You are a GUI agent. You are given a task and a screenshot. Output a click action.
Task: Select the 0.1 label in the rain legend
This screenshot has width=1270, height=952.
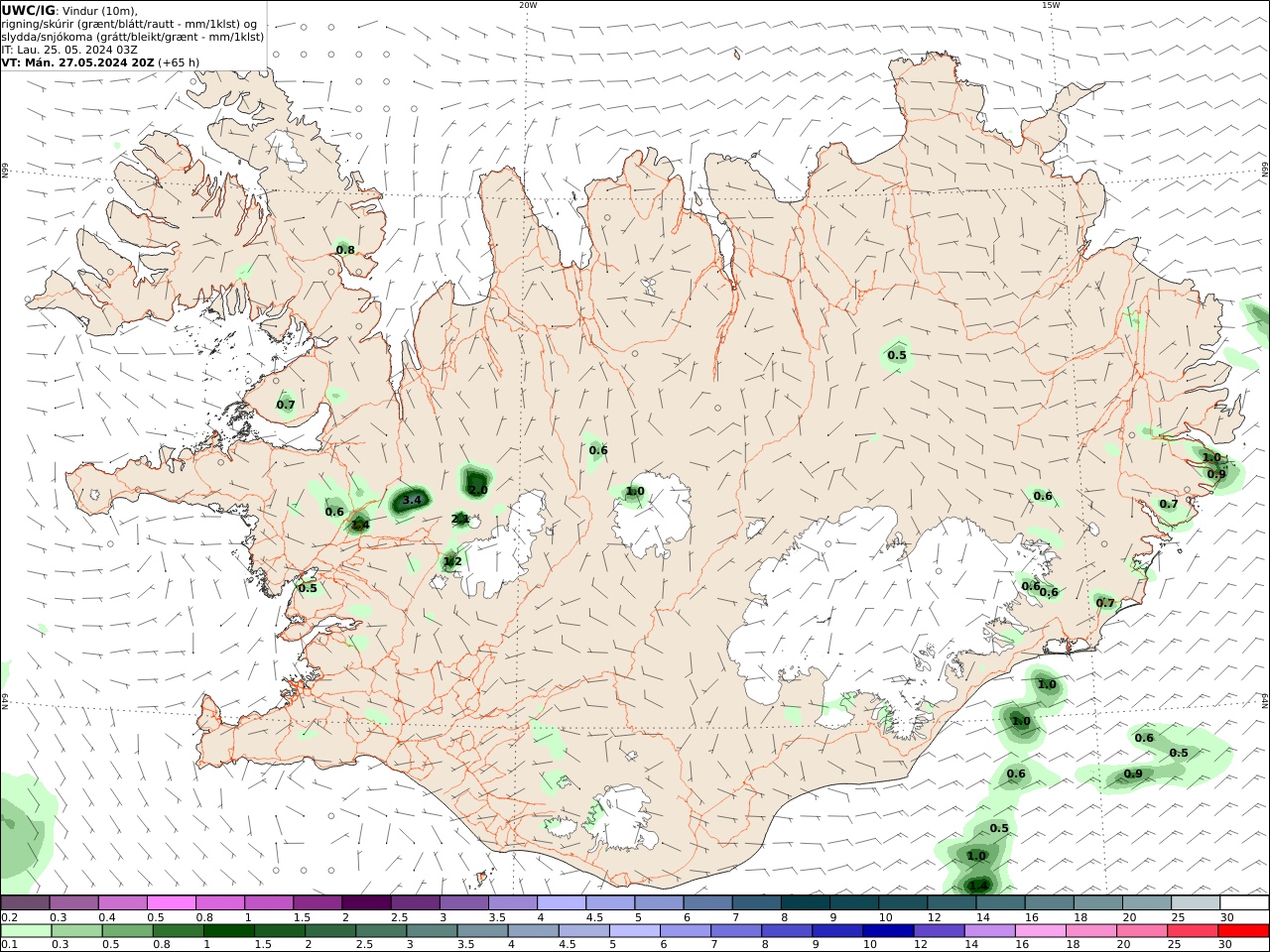(9, 945)
